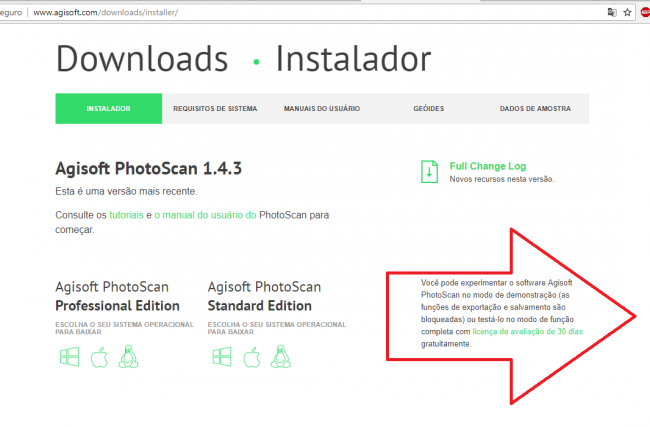Click the browser address bar URL
The image size is (650, 427).
pyautogui.click(x=106, y=12)
